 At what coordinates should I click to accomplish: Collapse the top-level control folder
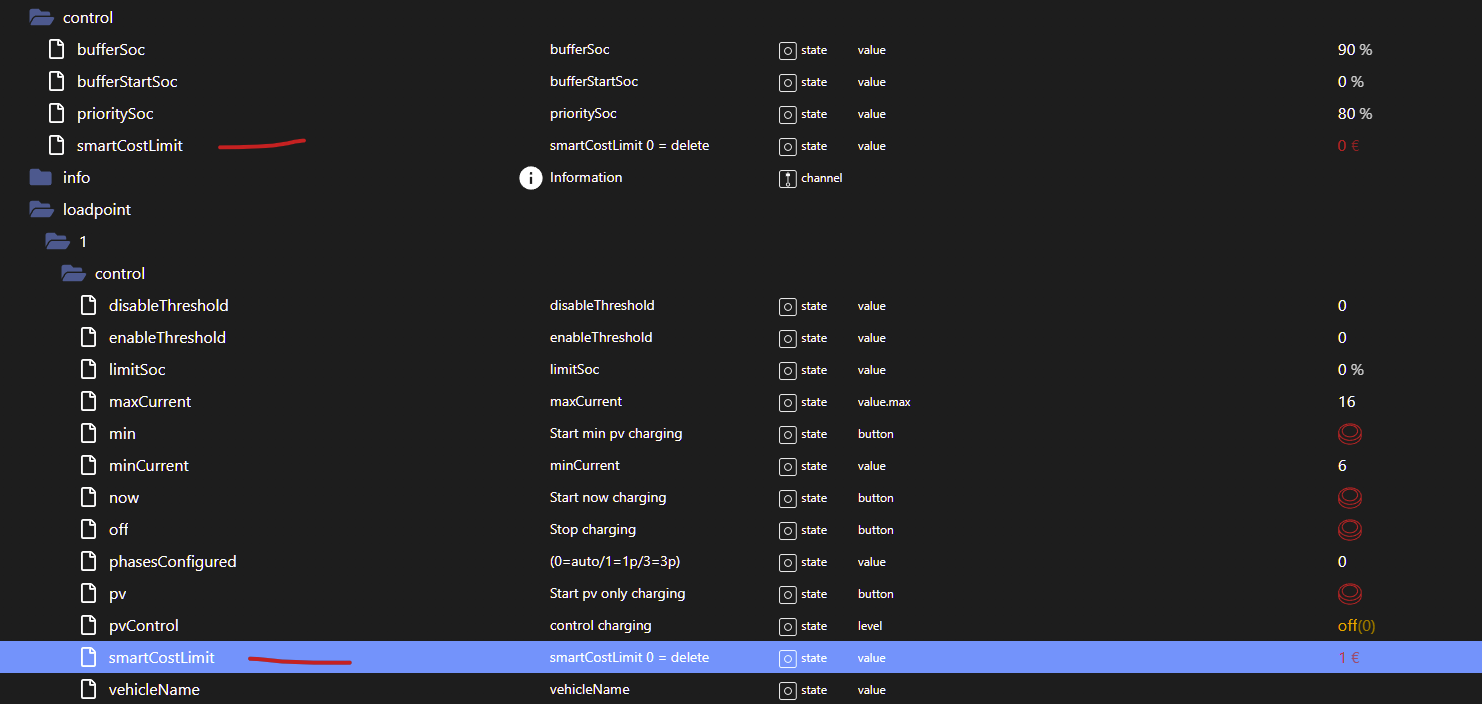pyautogui.click(x=41, y=17)
